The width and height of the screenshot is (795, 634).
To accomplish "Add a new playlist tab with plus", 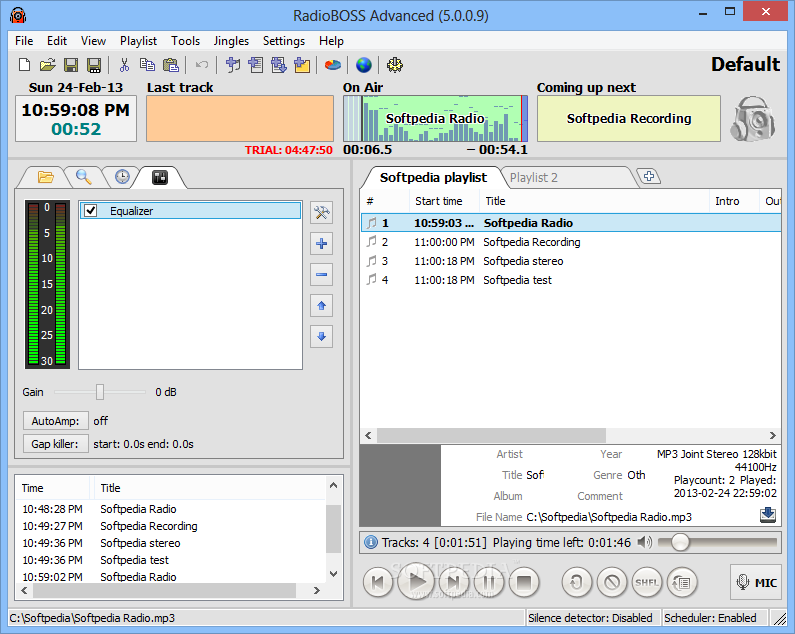I will click(x=648, y=177).
